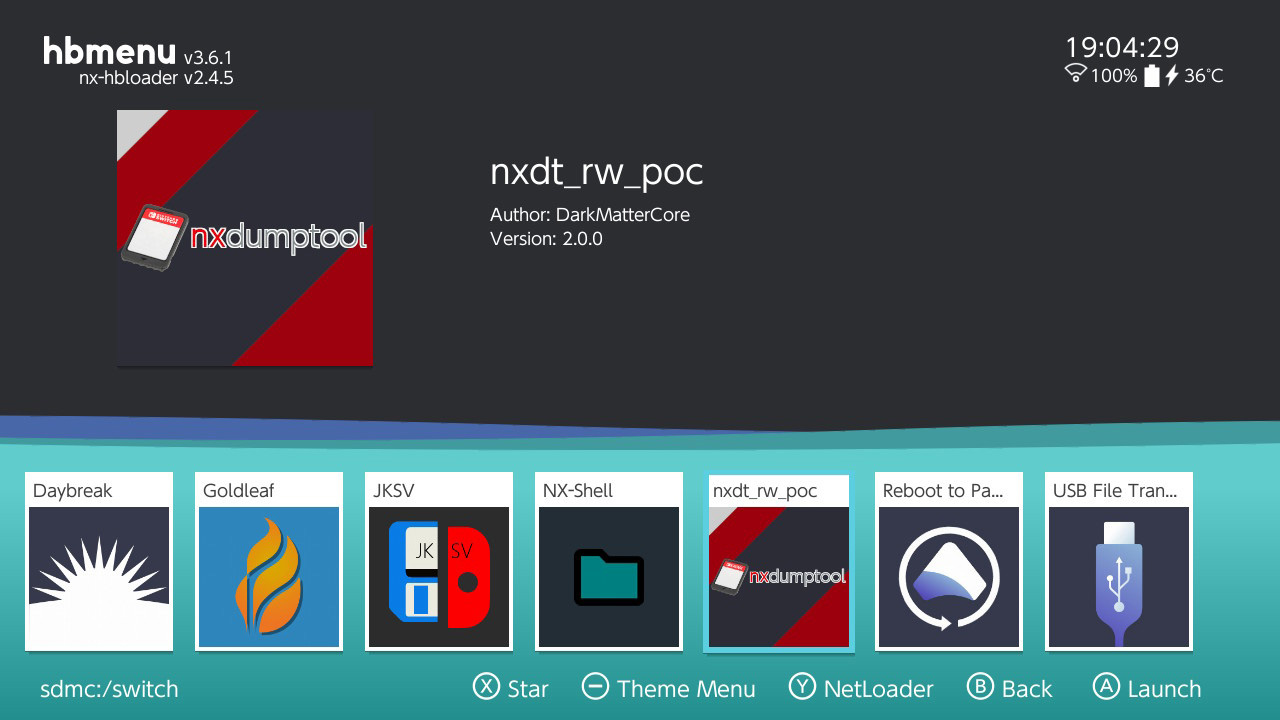Click the NX-Shell tile label
Viewport: 1280px width, 720px height.
click(x=578, y=491)
